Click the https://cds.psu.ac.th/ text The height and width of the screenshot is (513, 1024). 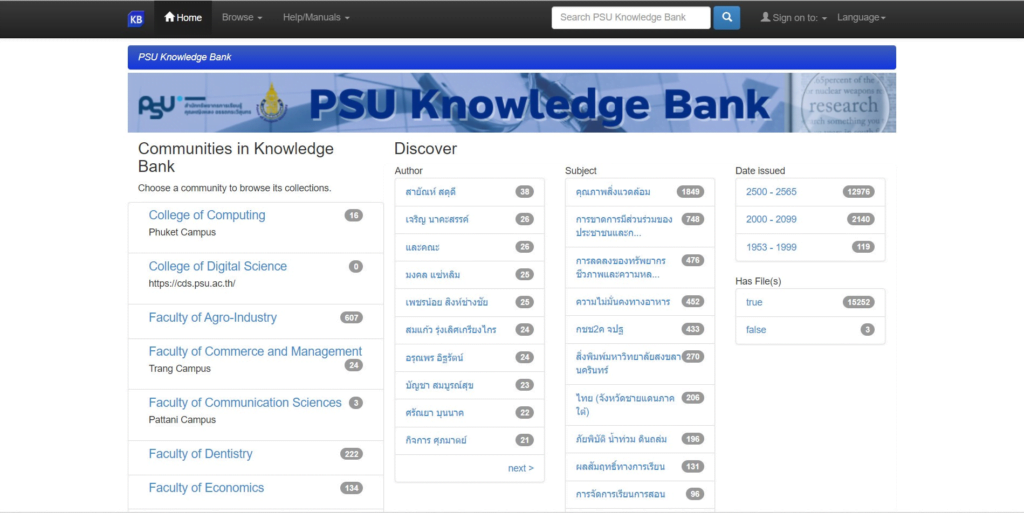(192, 283)
